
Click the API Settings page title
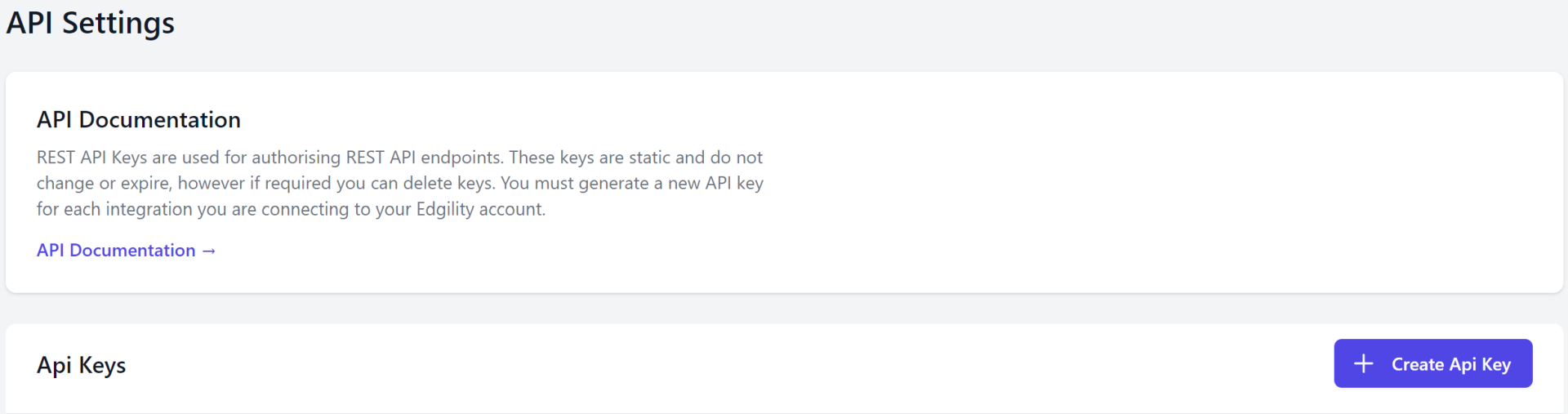pyautogui.click(x=91, y=23)
